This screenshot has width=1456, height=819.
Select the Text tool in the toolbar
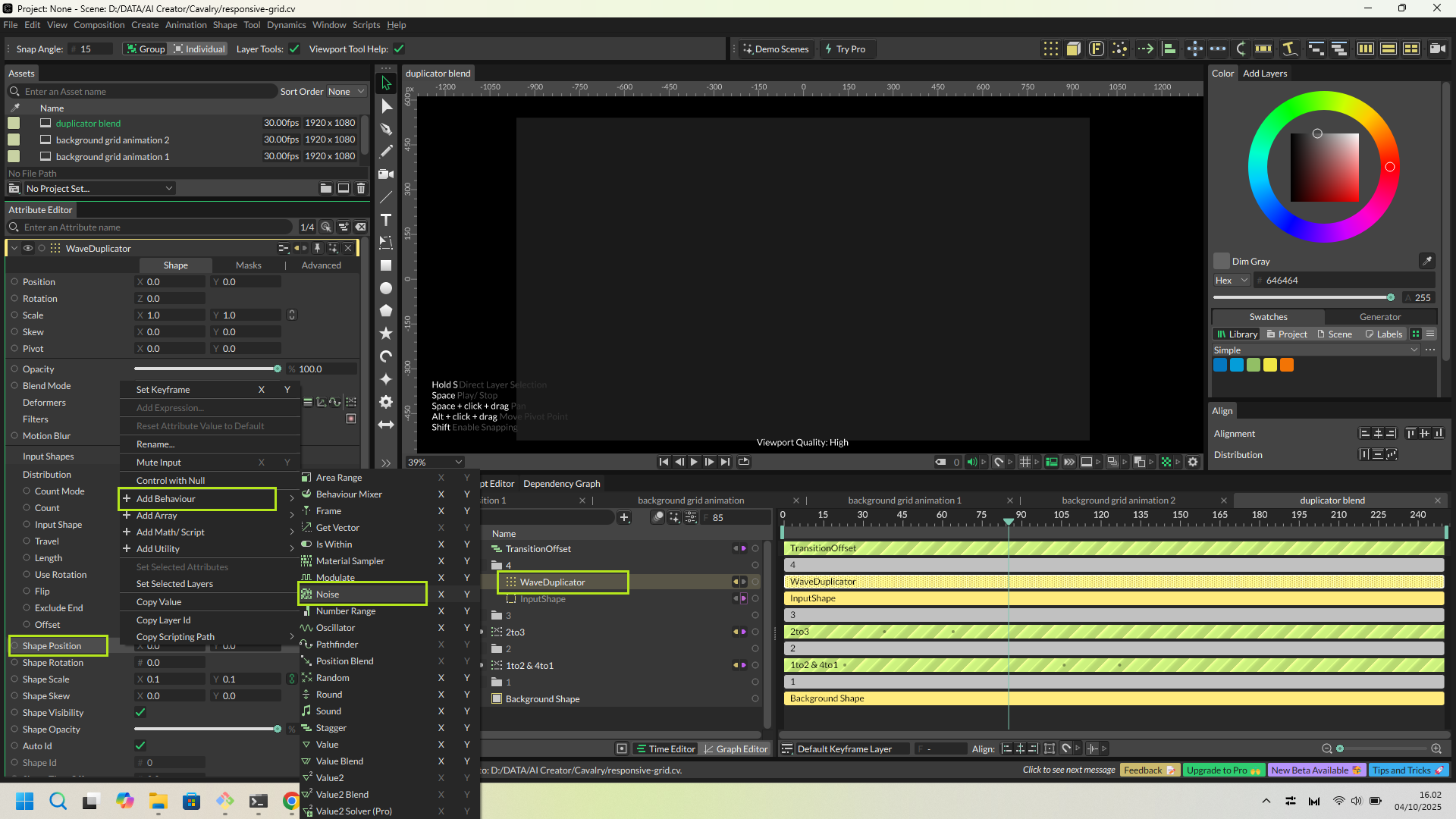click(386, 220)
